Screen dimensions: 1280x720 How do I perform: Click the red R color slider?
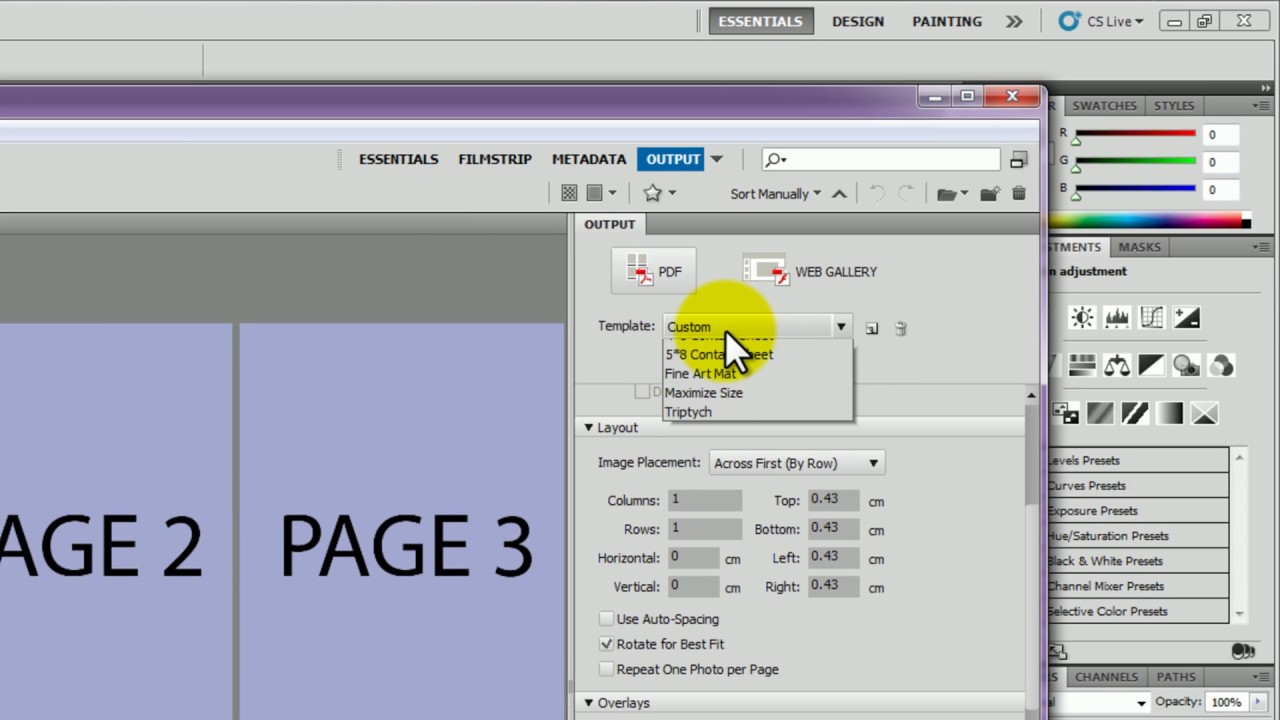coord(1135,134)
